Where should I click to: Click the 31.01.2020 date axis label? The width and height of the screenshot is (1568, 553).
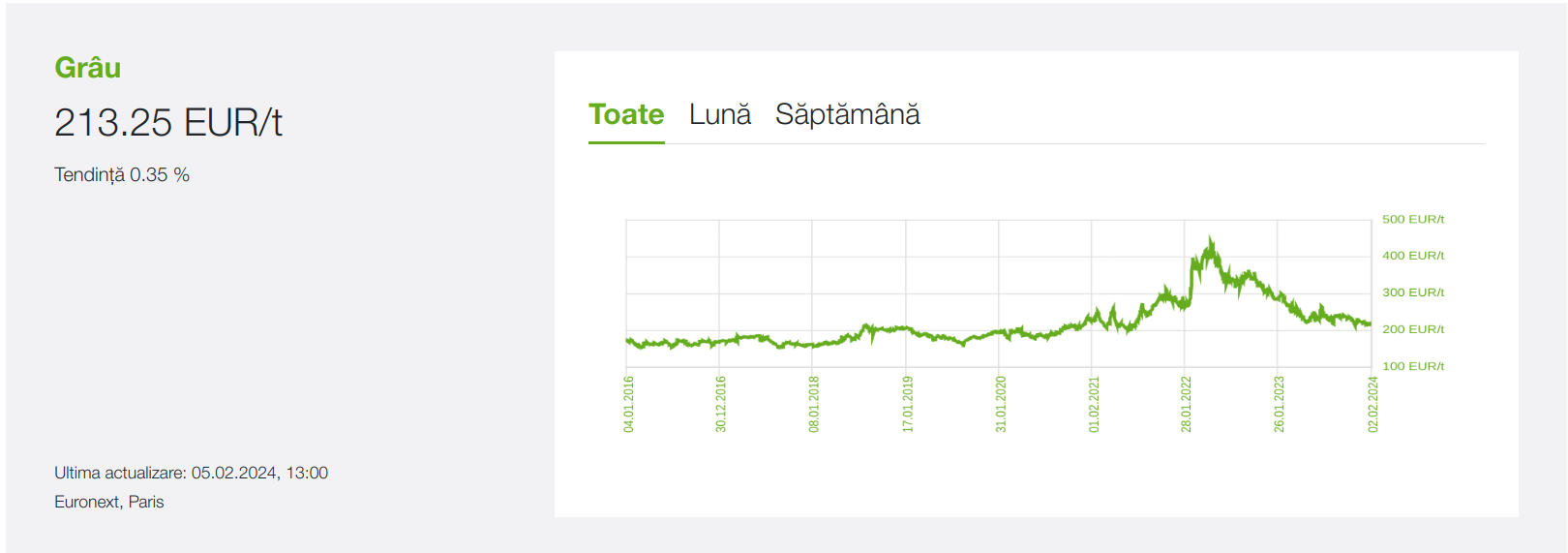click(x=1001, y=404)
